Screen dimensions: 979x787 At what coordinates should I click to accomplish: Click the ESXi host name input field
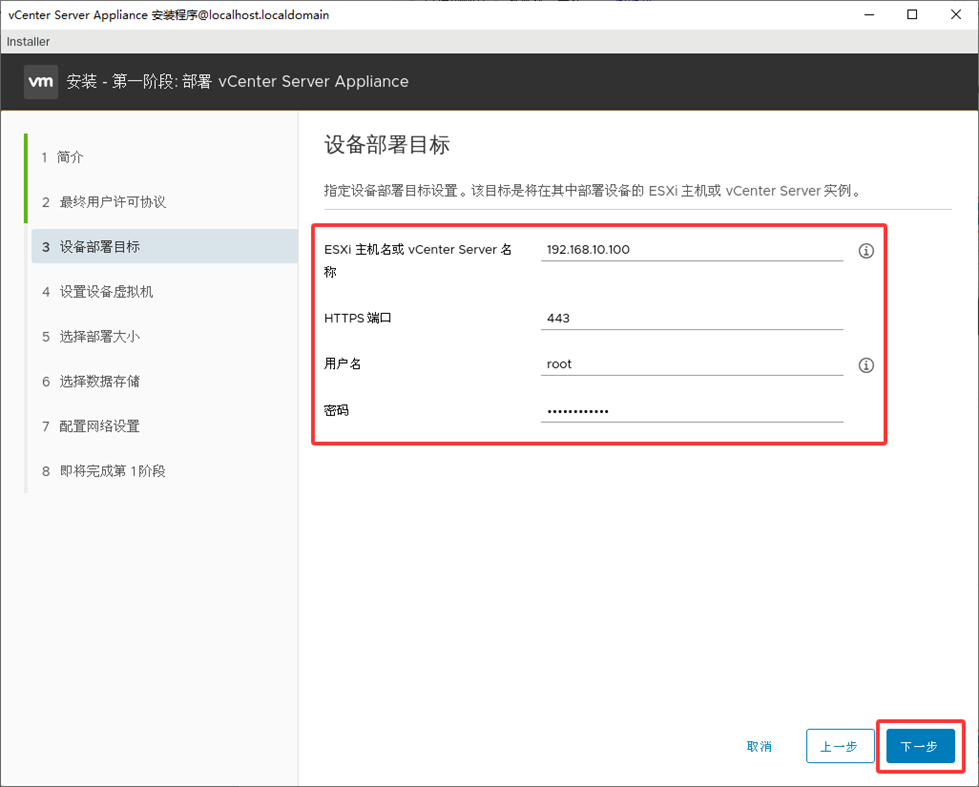[692, 250]
